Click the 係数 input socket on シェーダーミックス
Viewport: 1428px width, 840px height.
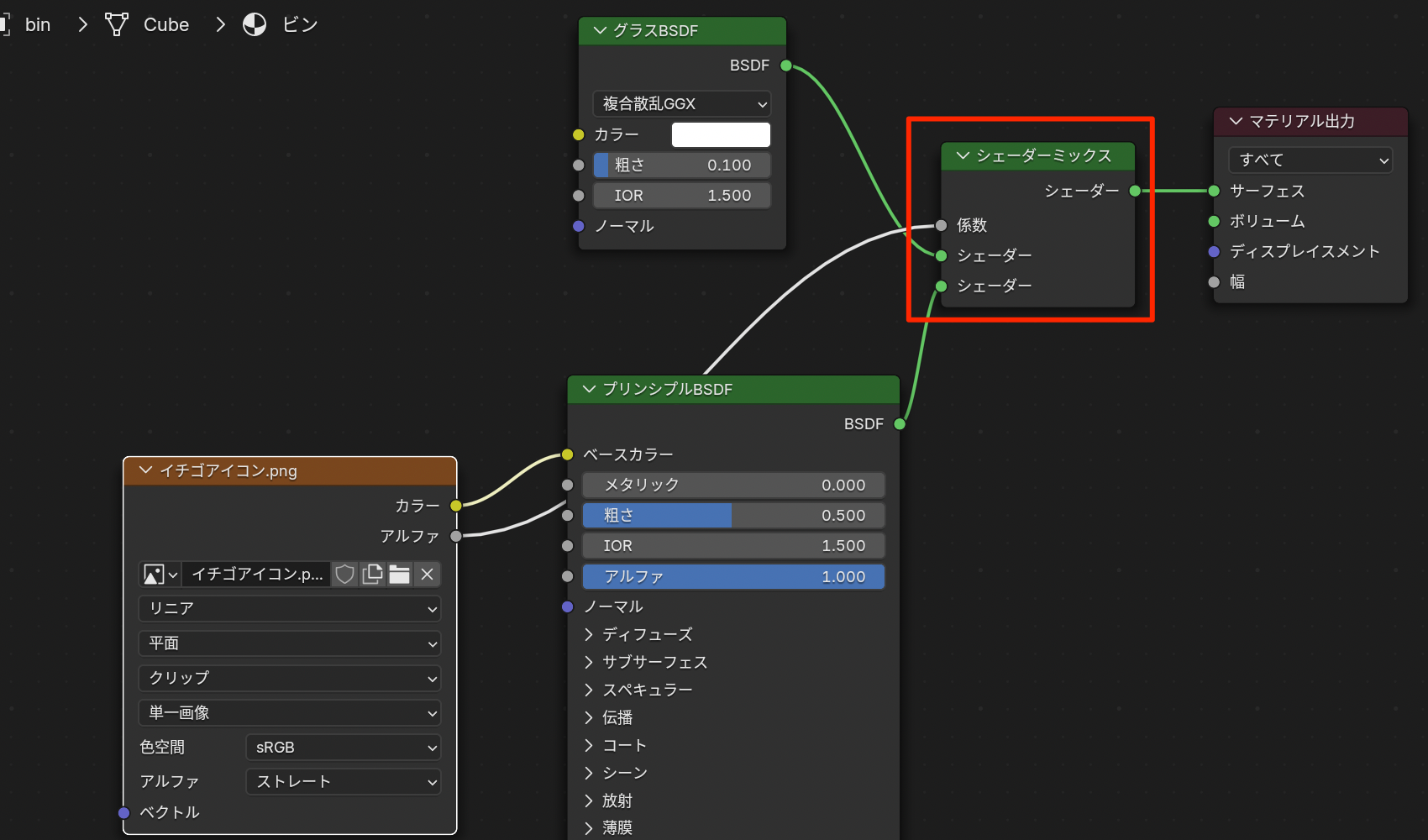[x=941, y=225]
